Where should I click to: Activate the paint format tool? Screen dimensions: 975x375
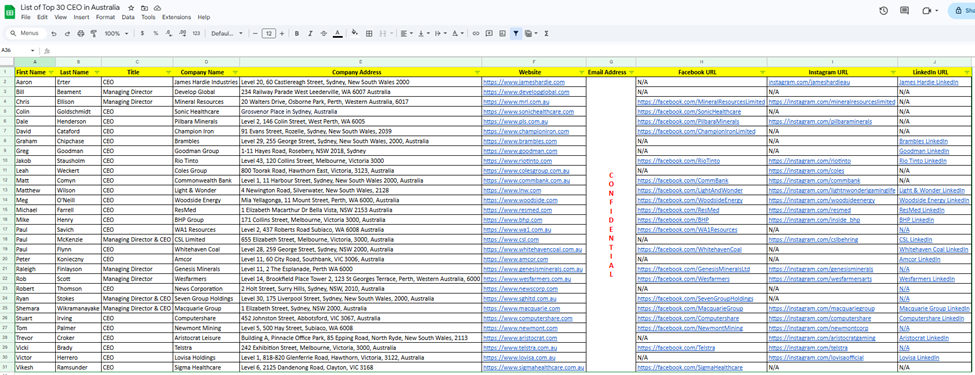93,33
